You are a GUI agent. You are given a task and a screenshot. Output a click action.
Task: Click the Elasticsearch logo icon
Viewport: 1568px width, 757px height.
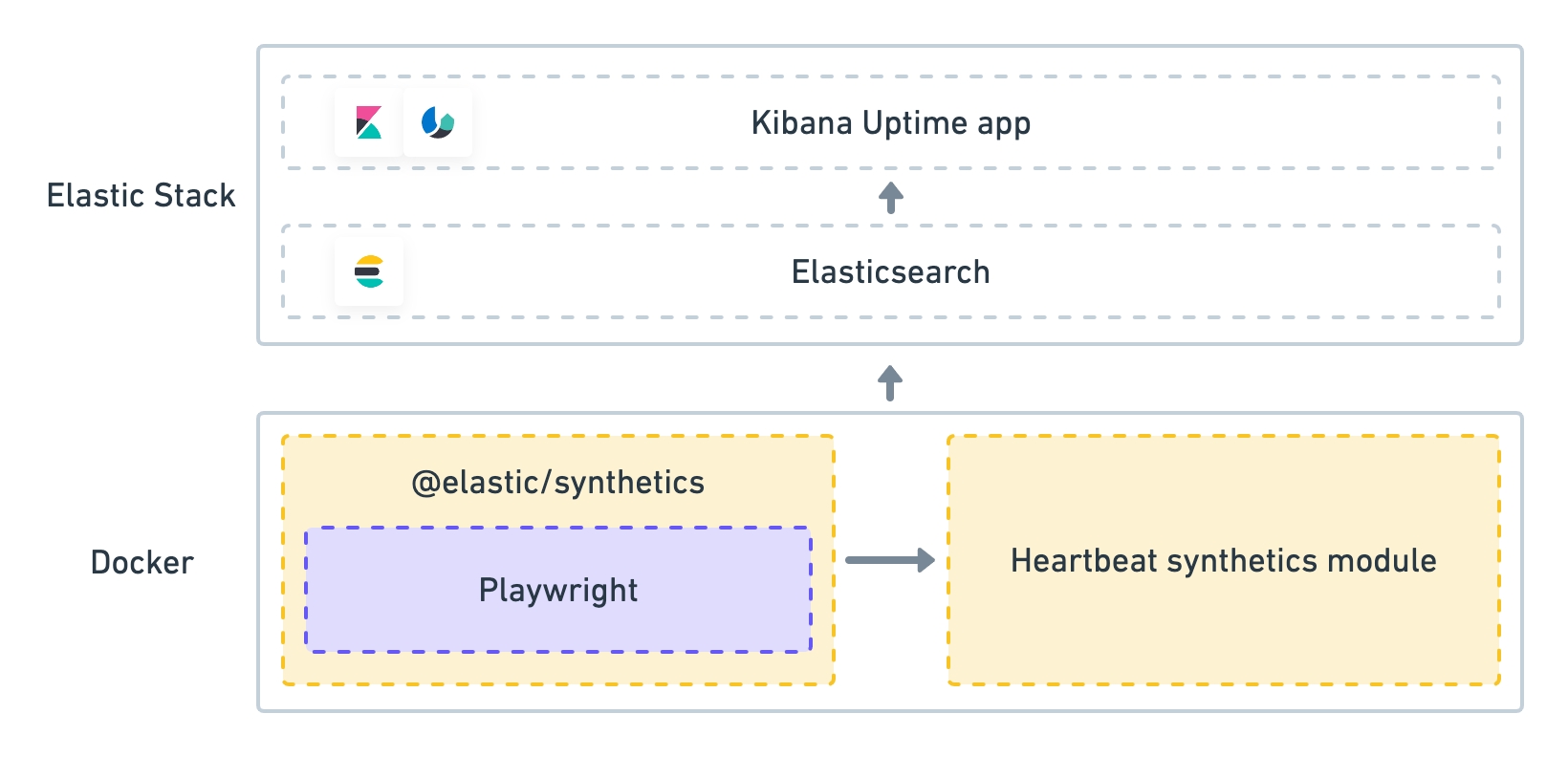click(x=369, y=271)
